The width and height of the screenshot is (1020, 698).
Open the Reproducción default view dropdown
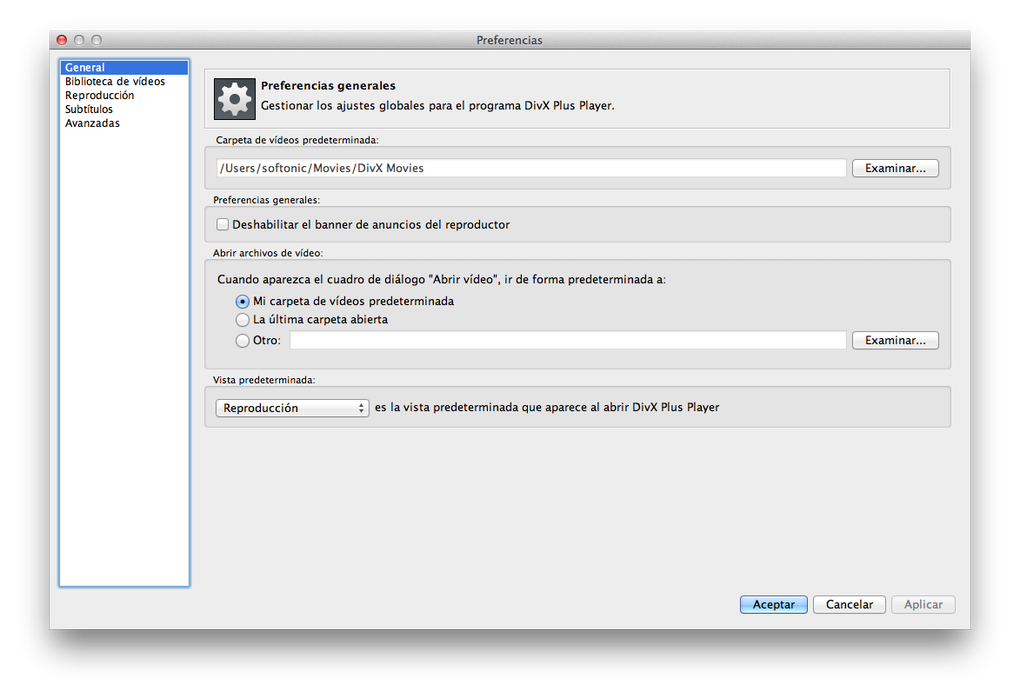[292, 408]
